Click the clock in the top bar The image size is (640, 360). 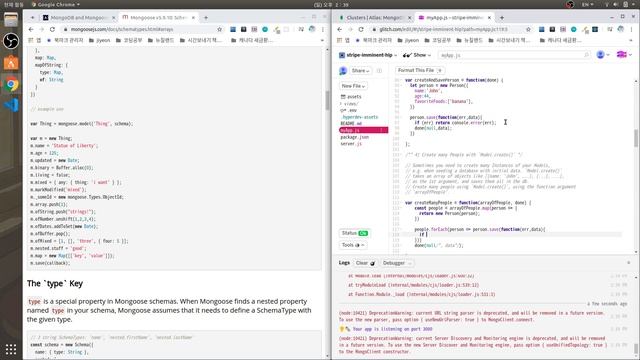[331, 4]
